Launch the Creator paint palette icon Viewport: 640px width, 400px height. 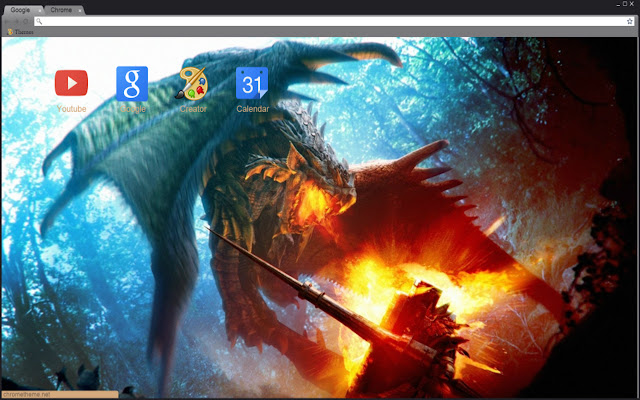(192, 84)
